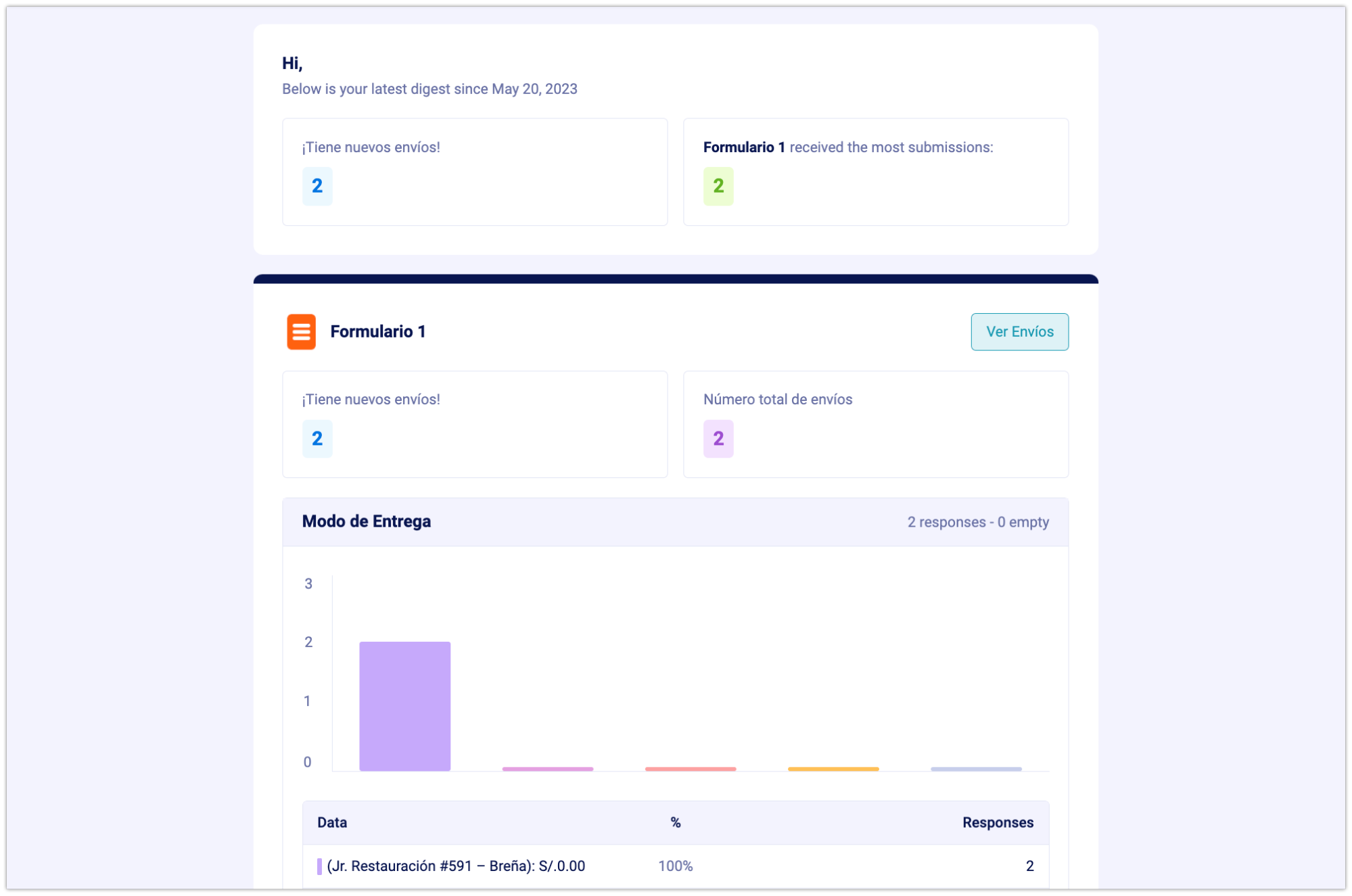Click the % column header

coord(675,823)
